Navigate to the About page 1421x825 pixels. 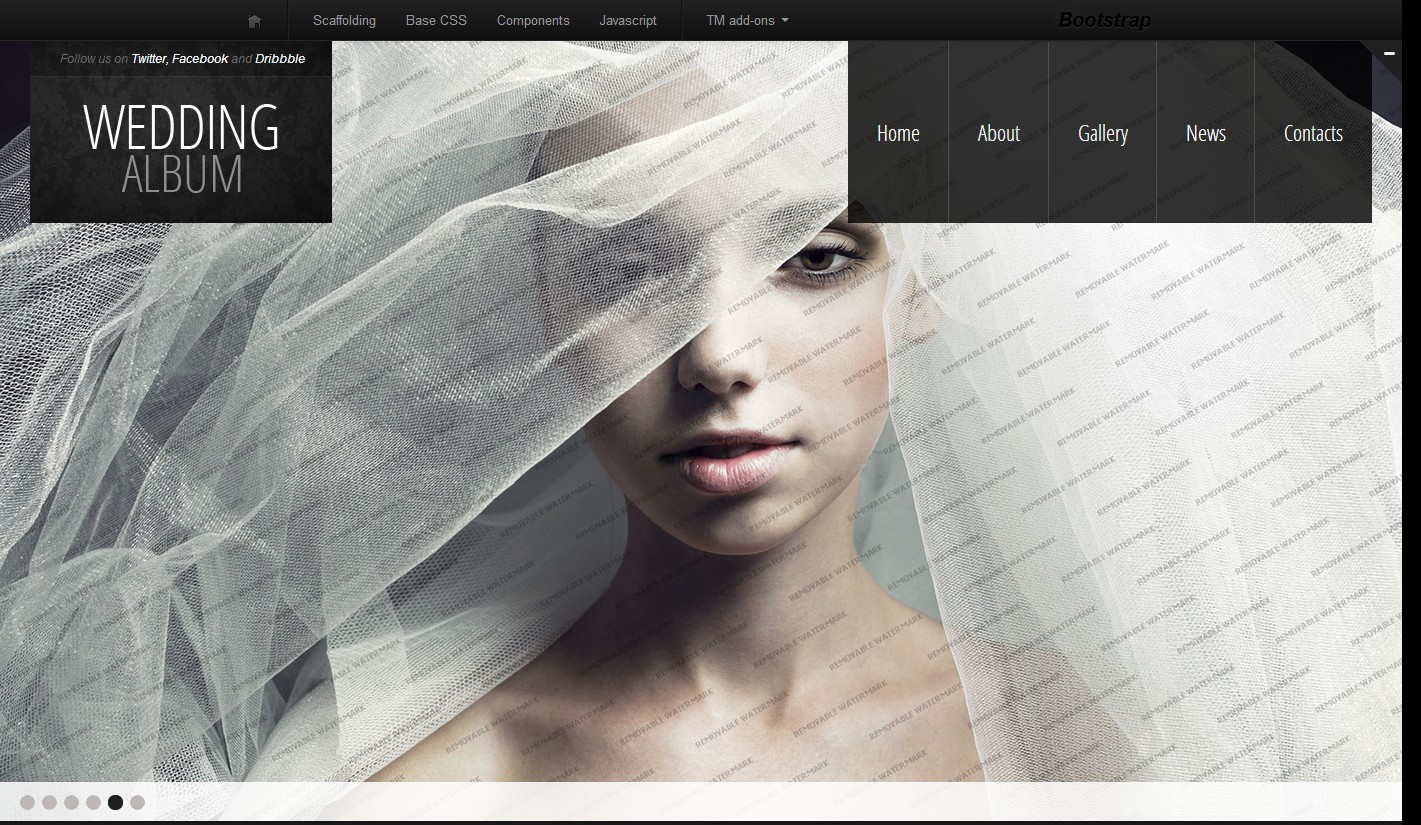click(998, 133)
